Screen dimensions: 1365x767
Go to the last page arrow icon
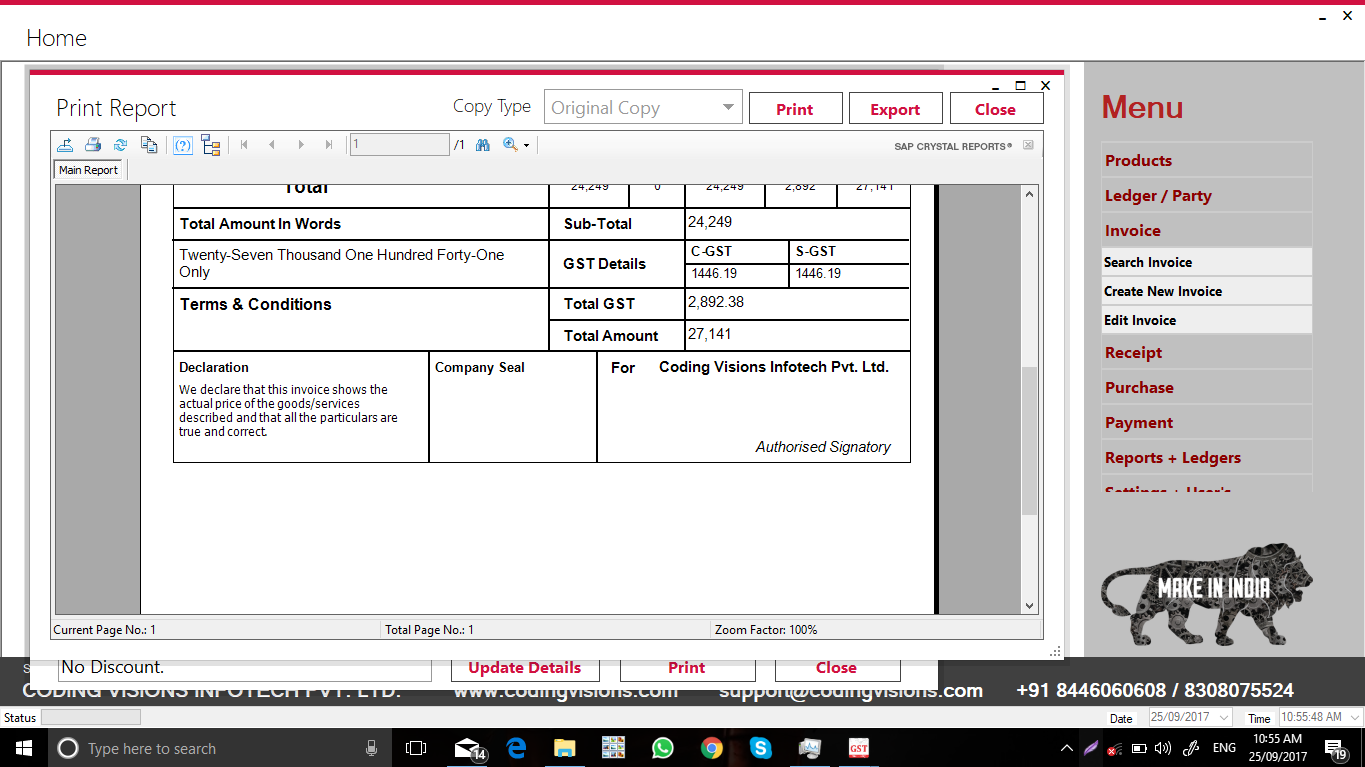tap(329, 145)
